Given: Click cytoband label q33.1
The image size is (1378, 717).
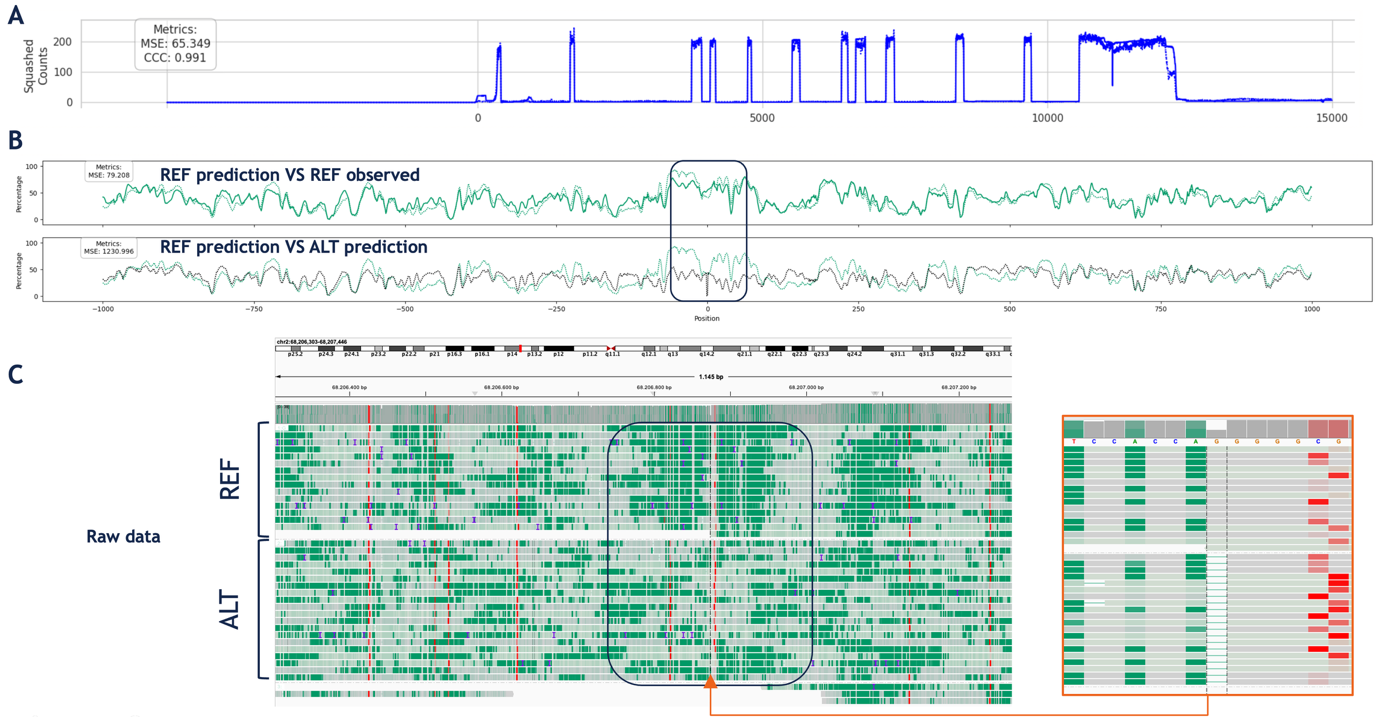Looking at the screenshot, I should (x=993, y=354).
